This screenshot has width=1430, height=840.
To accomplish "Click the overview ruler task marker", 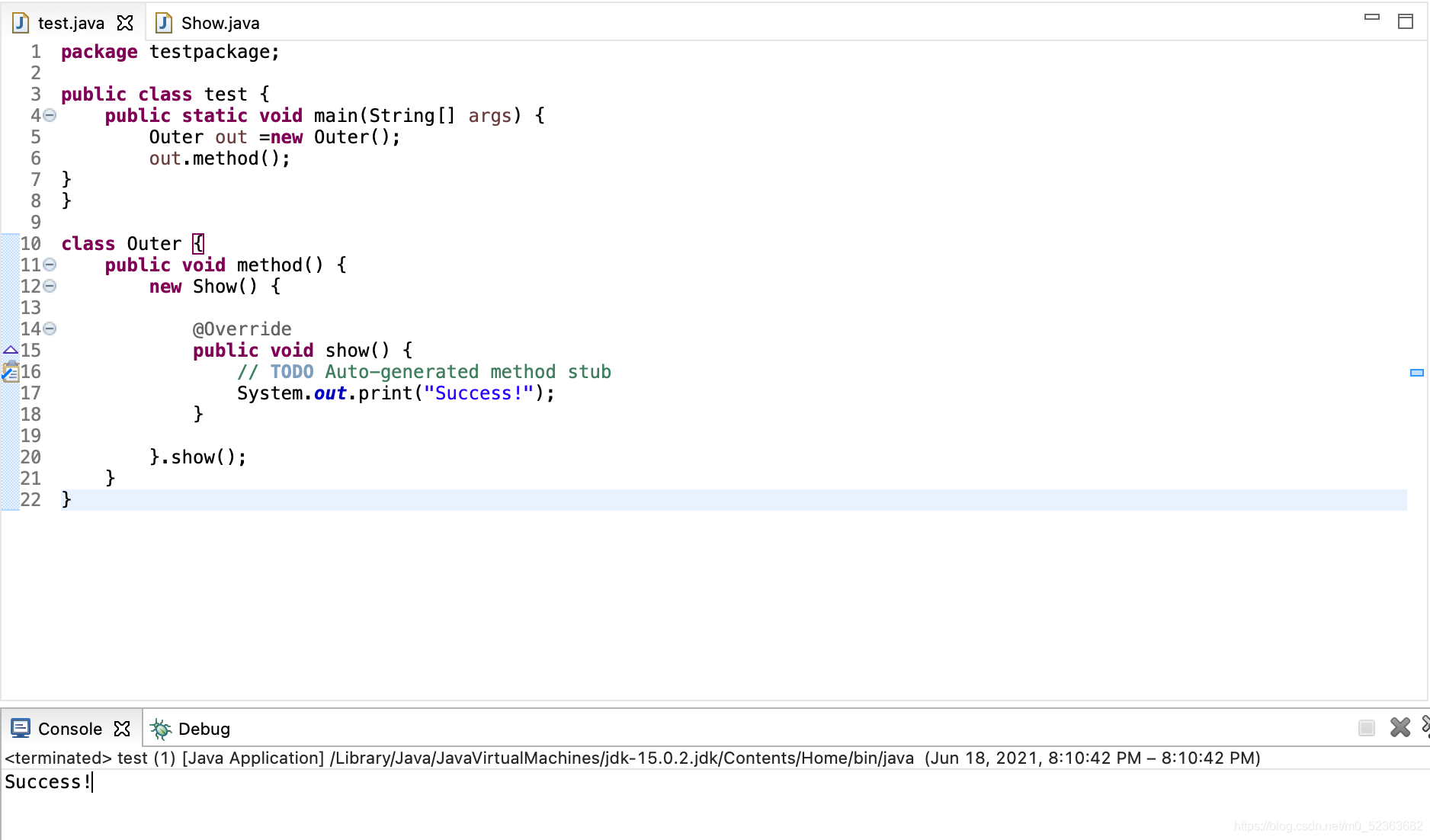I will pos(1417,373).
